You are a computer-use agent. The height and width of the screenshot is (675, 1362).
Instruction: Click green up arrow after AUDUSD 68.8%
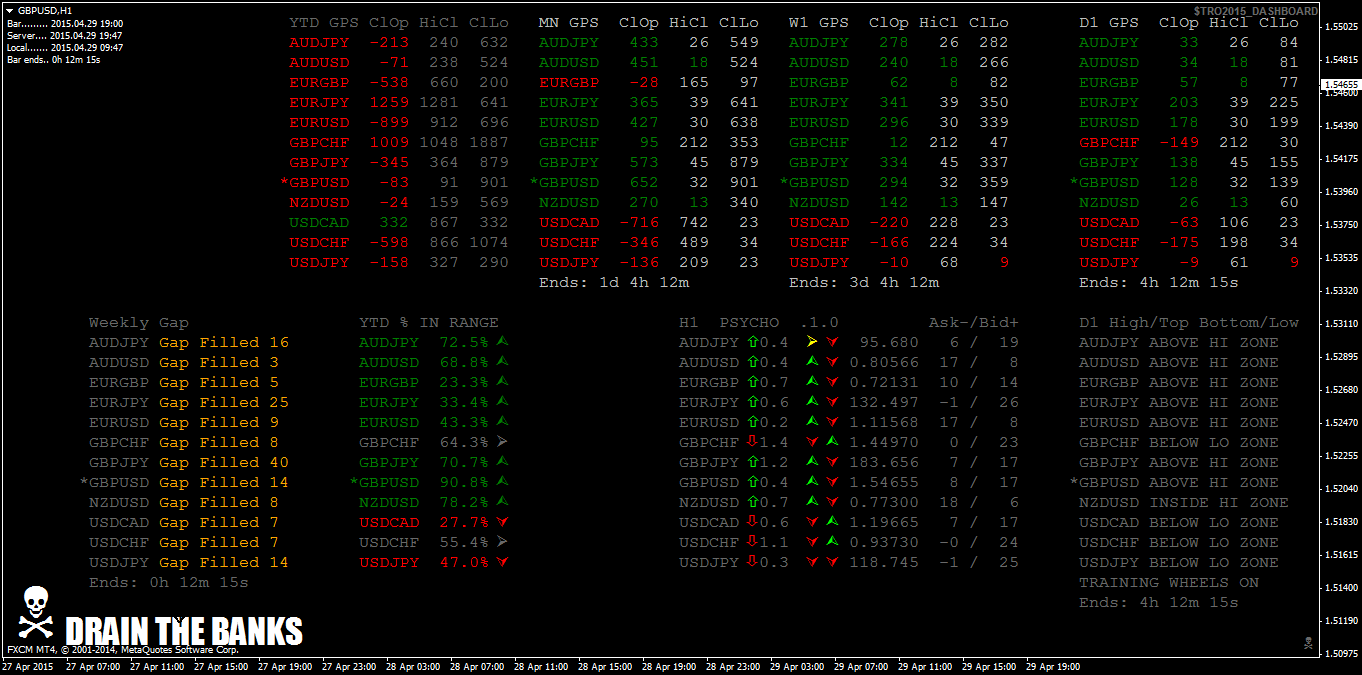(502, 362)
